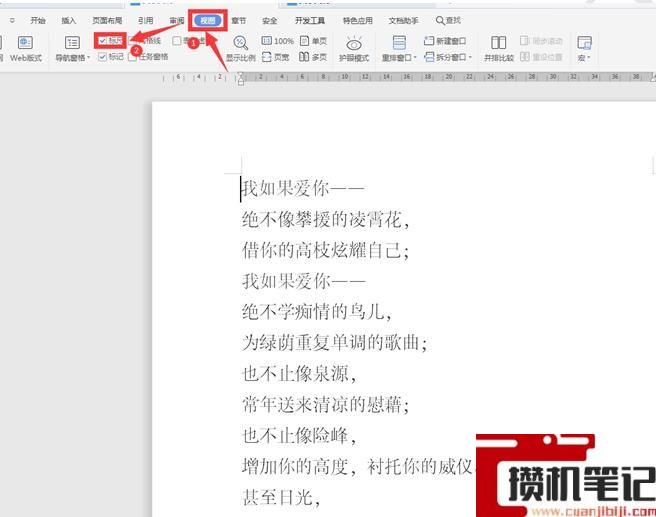Screen dimensions: 656x517
Task: Open the 引用 References tab
Action: [x=146, y=20]
